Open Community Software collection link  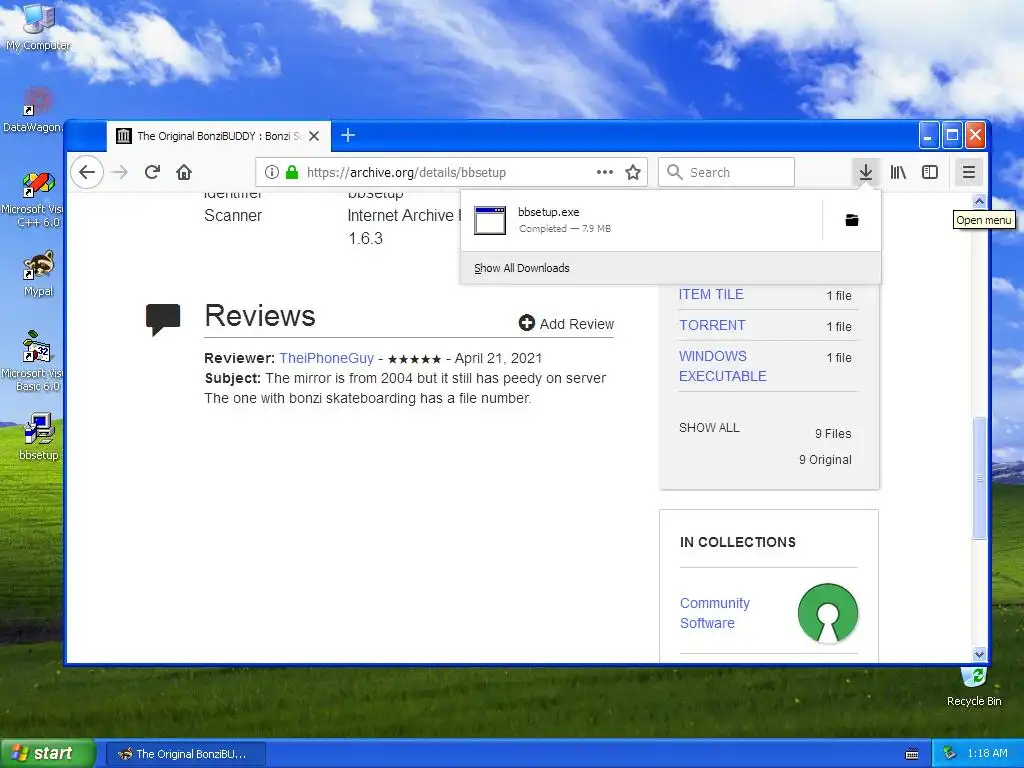(714, 613)
